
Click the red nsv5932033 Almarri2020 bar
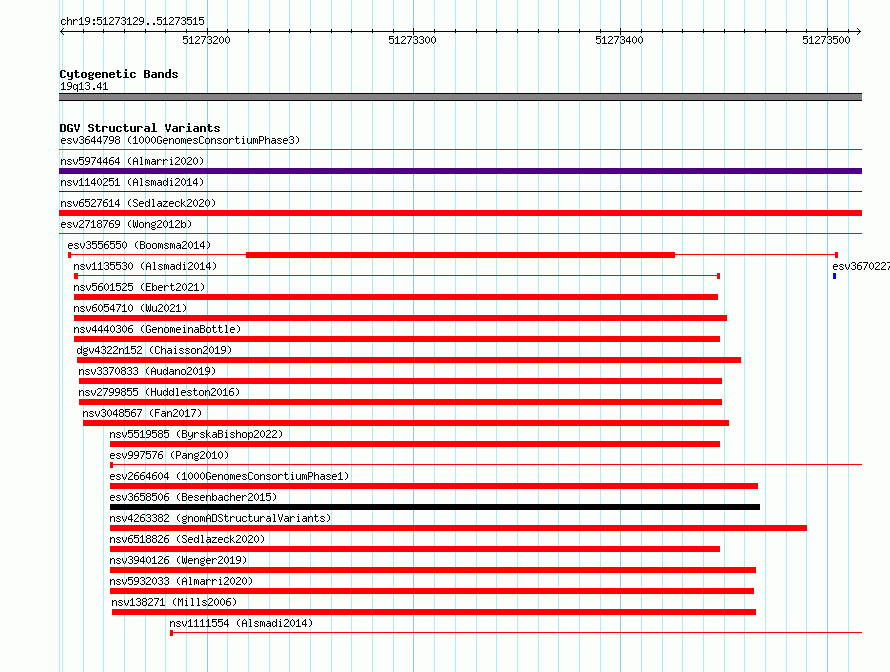[432, 591]
